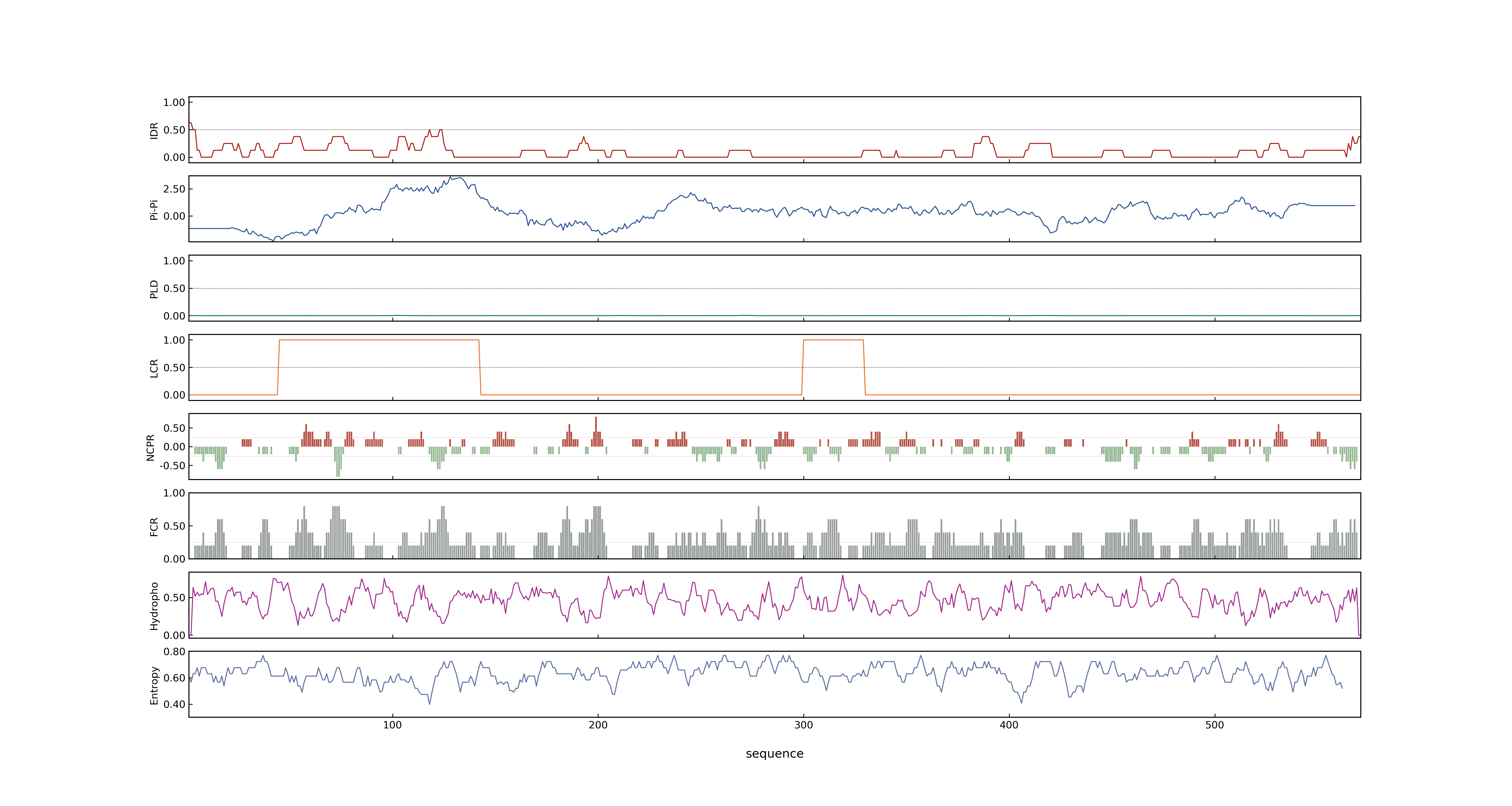
Task: Click the PLD axis label
Action: 154,288
